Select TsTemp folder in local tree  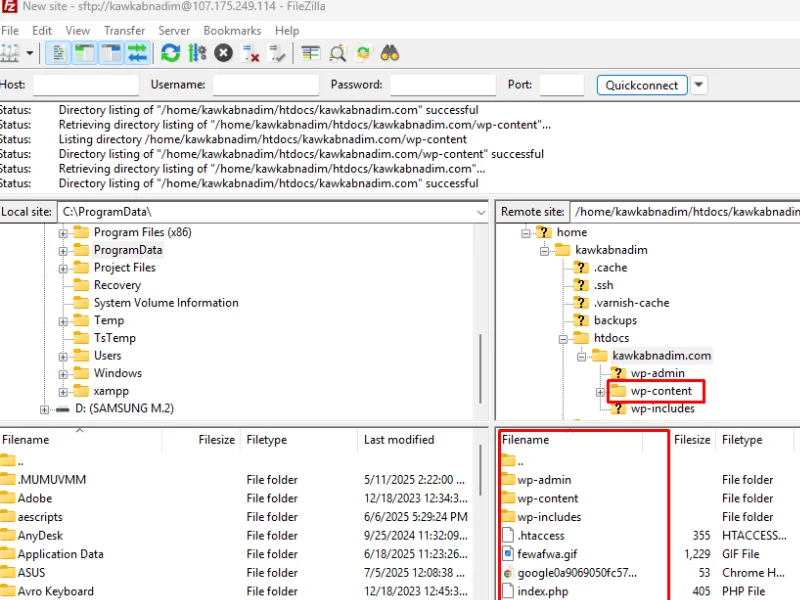pos(114,338)
